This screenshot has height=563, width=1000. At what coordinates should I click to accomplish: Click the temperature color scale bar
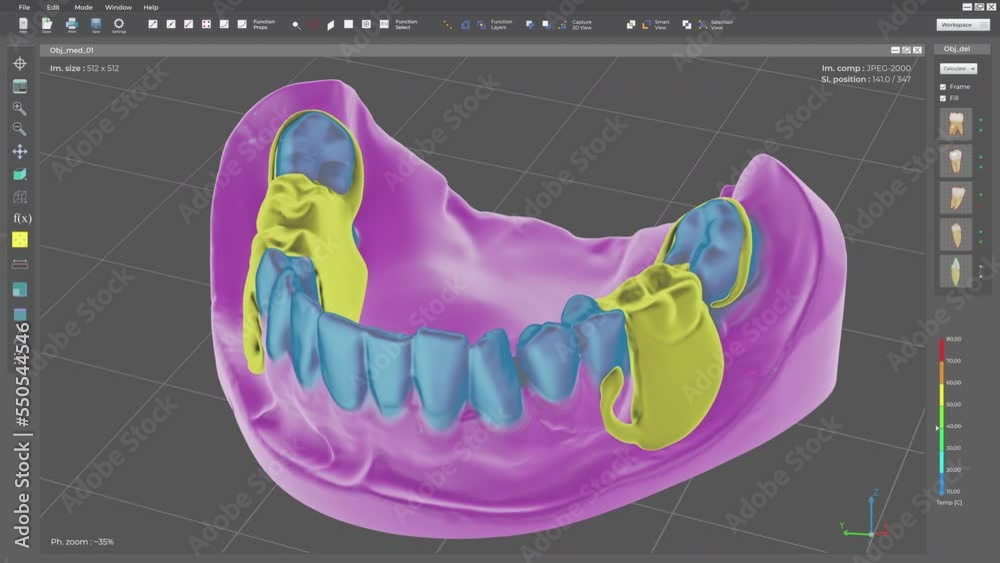(941, 417)
